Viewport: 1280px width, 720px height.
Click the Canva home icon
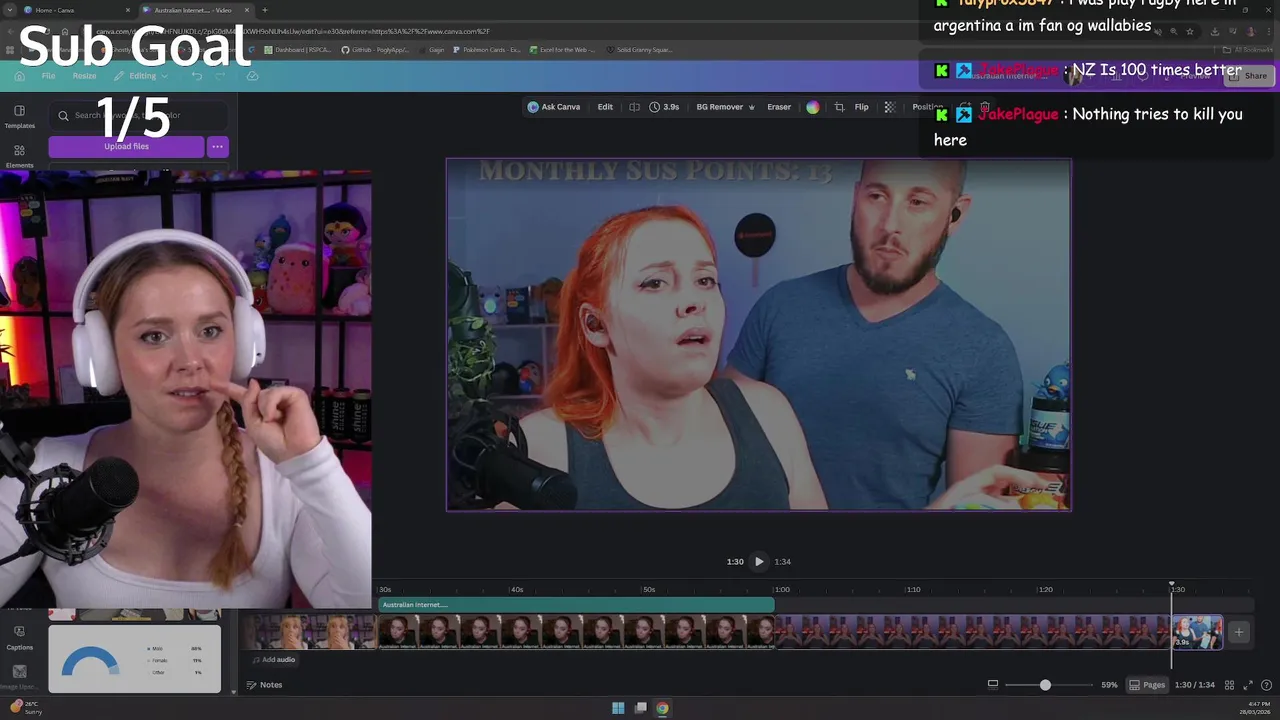coord(19,76)
